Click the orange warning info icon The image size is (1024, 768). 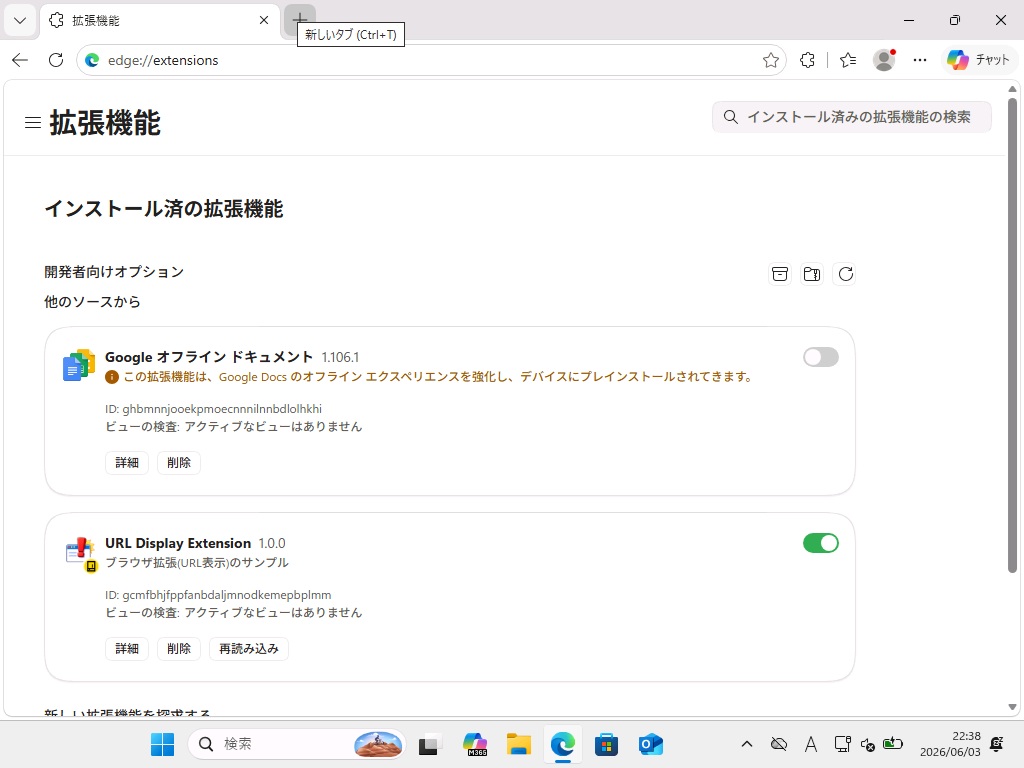point(112,377)
